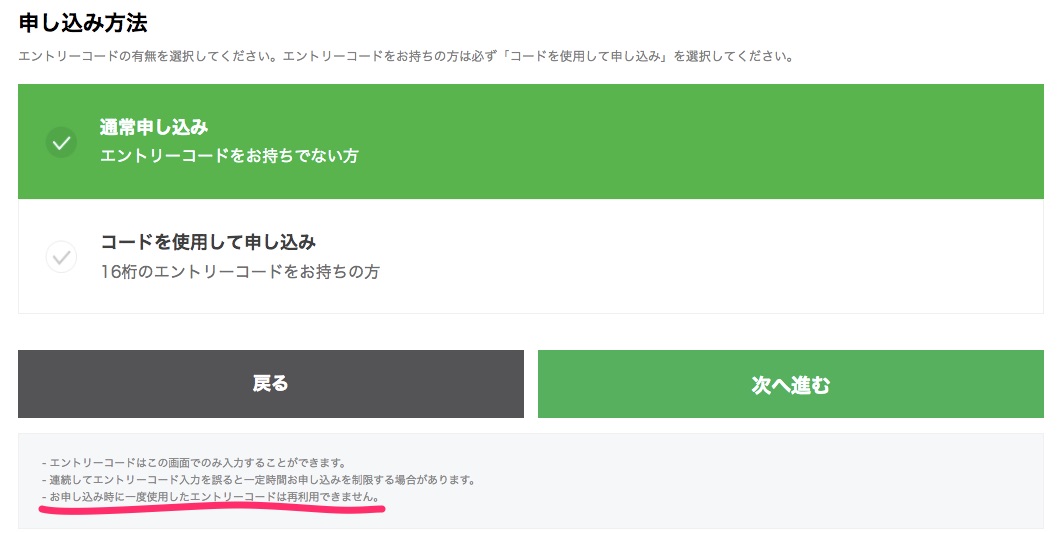1057x533 pixels.
Task: Click the underlined note 再利用できません
Action: click(210, 497)
